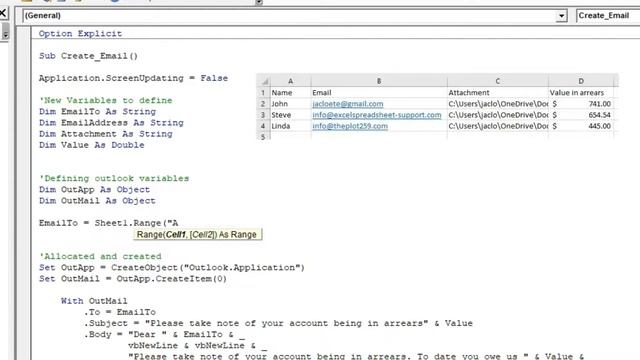This screenshot has height=360, width=640.
Task: Click the "Dim OutApp As Object" line
Action: tap(94, 189)
